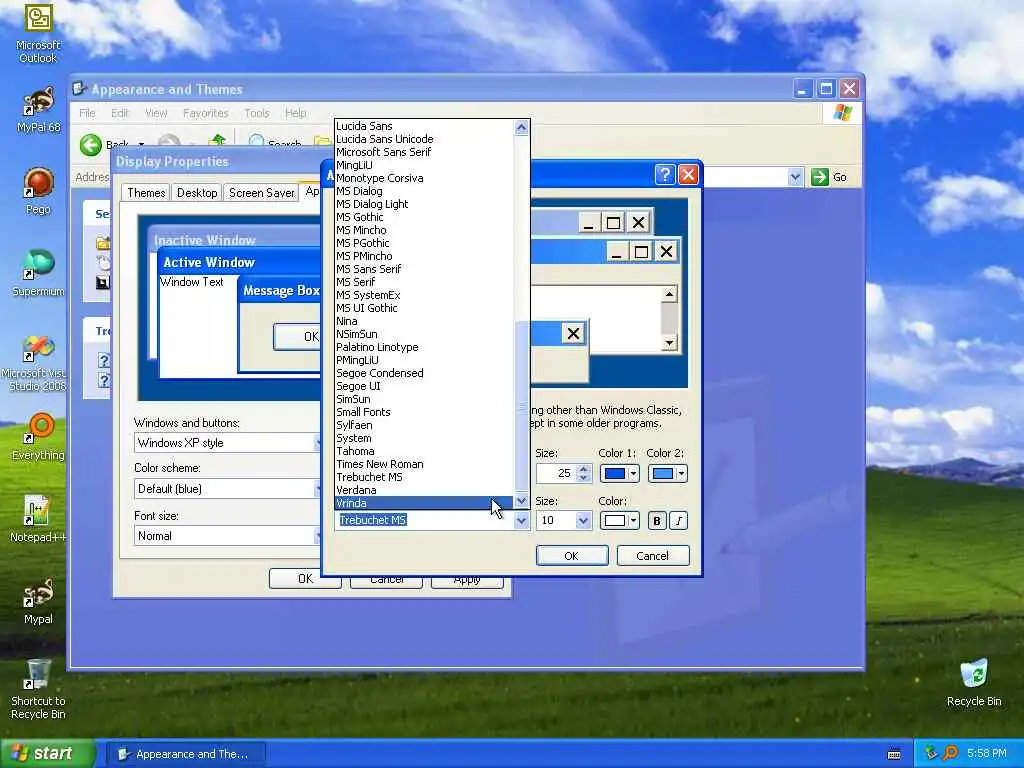The image size is (1024, 768).
Task: Open the Microsoft Outlook desktop icon
Action: coord(38,33)
